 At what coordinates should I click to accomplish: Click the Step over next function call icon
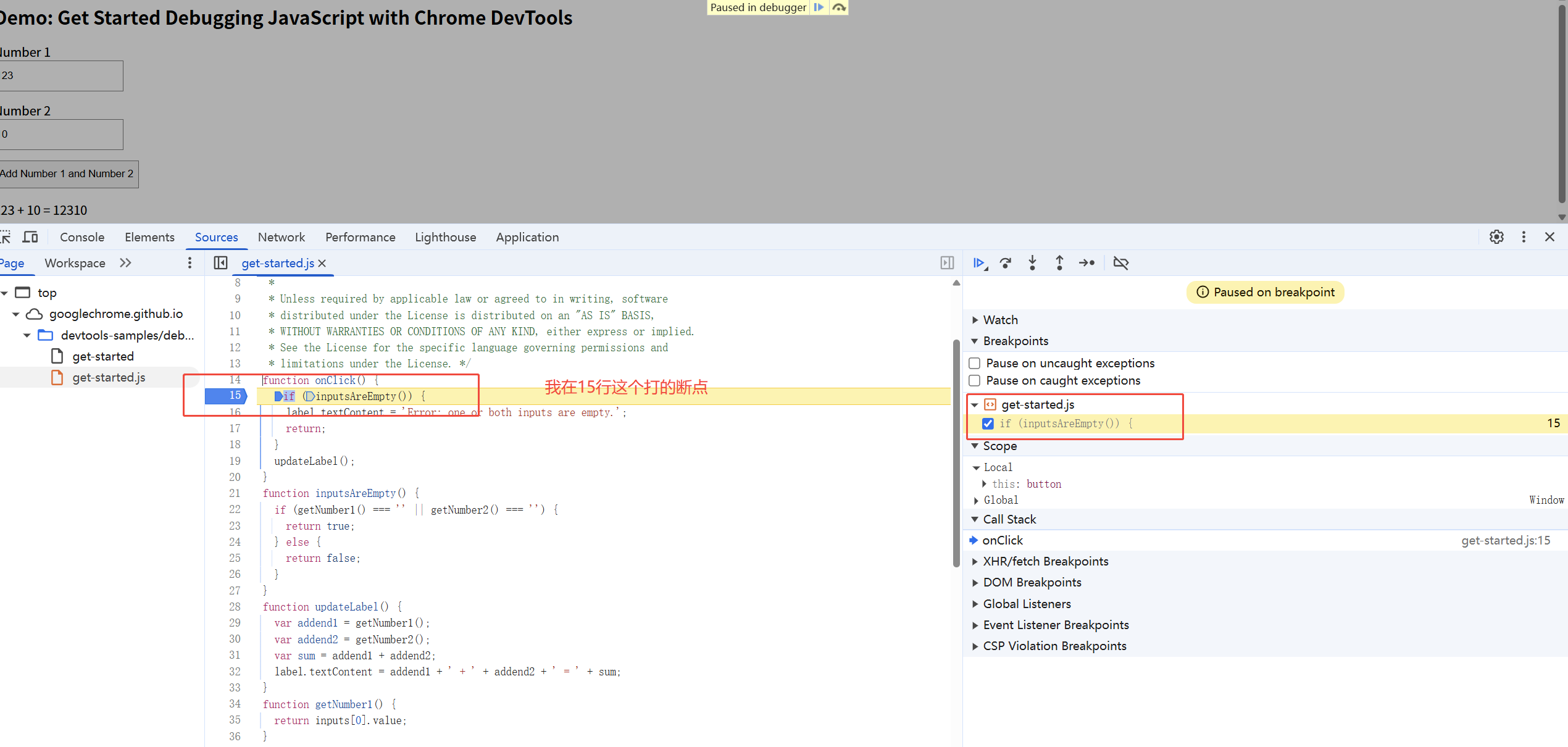click(1006, 263)
